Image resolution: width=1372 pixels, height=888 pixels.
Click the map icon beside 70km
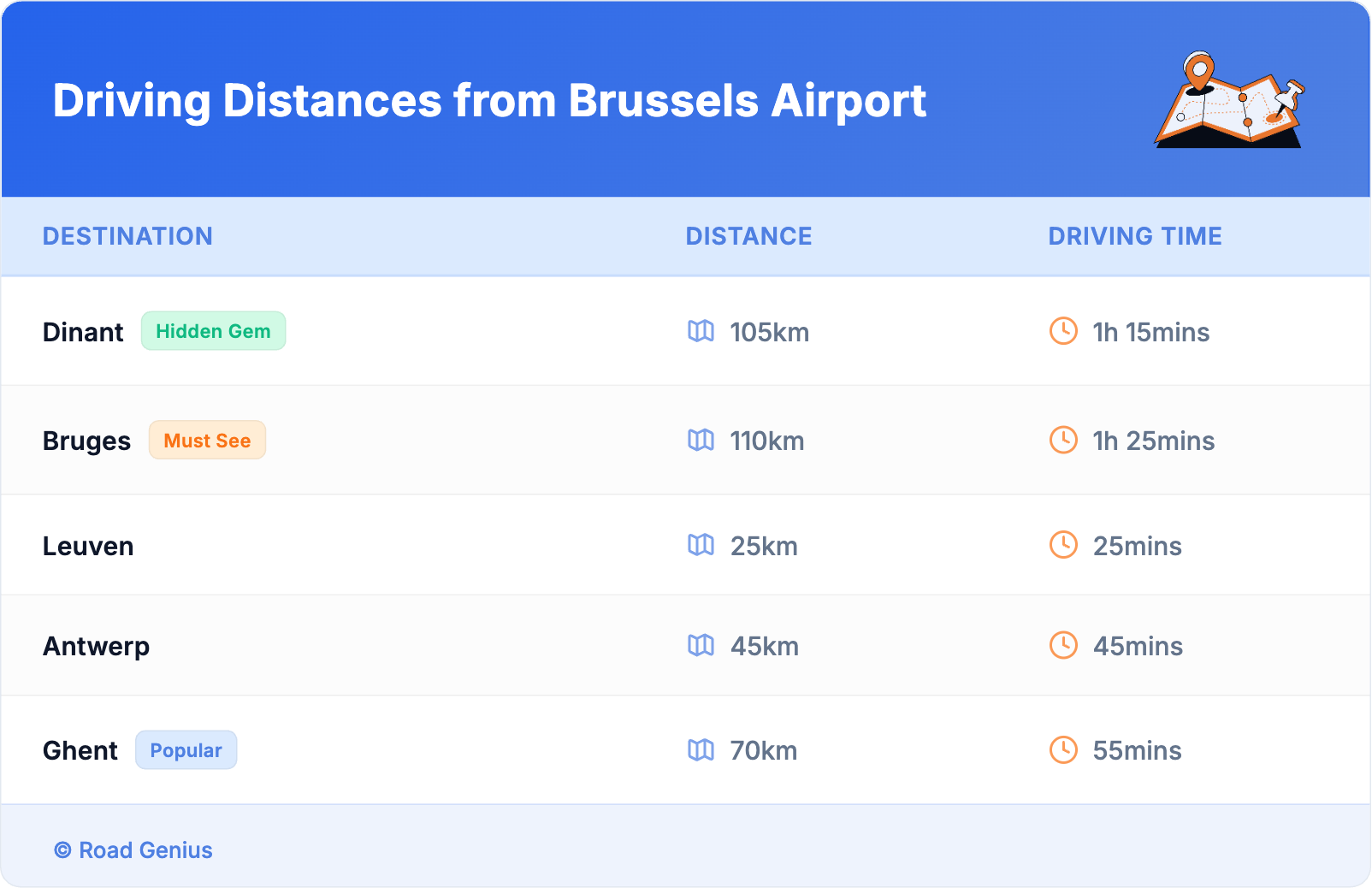[x=701, y=750]
